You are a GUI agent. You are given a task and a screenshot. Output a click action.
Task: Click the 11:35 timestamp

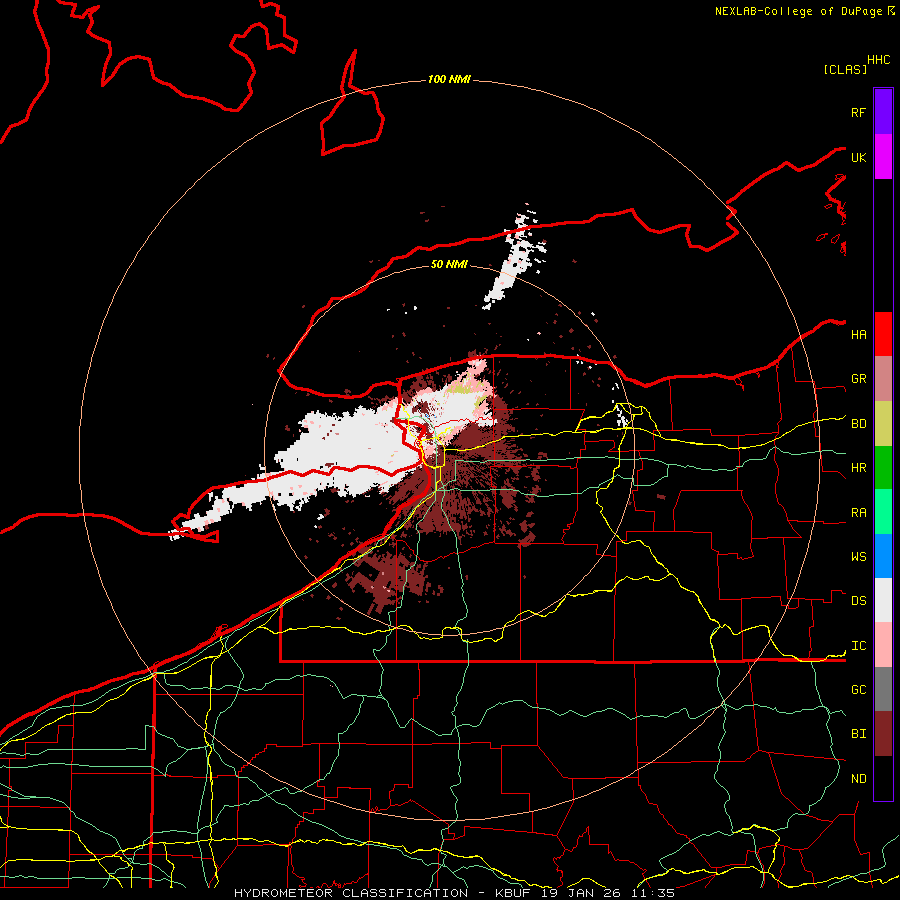pyautogui.click(x=653, y=893)
